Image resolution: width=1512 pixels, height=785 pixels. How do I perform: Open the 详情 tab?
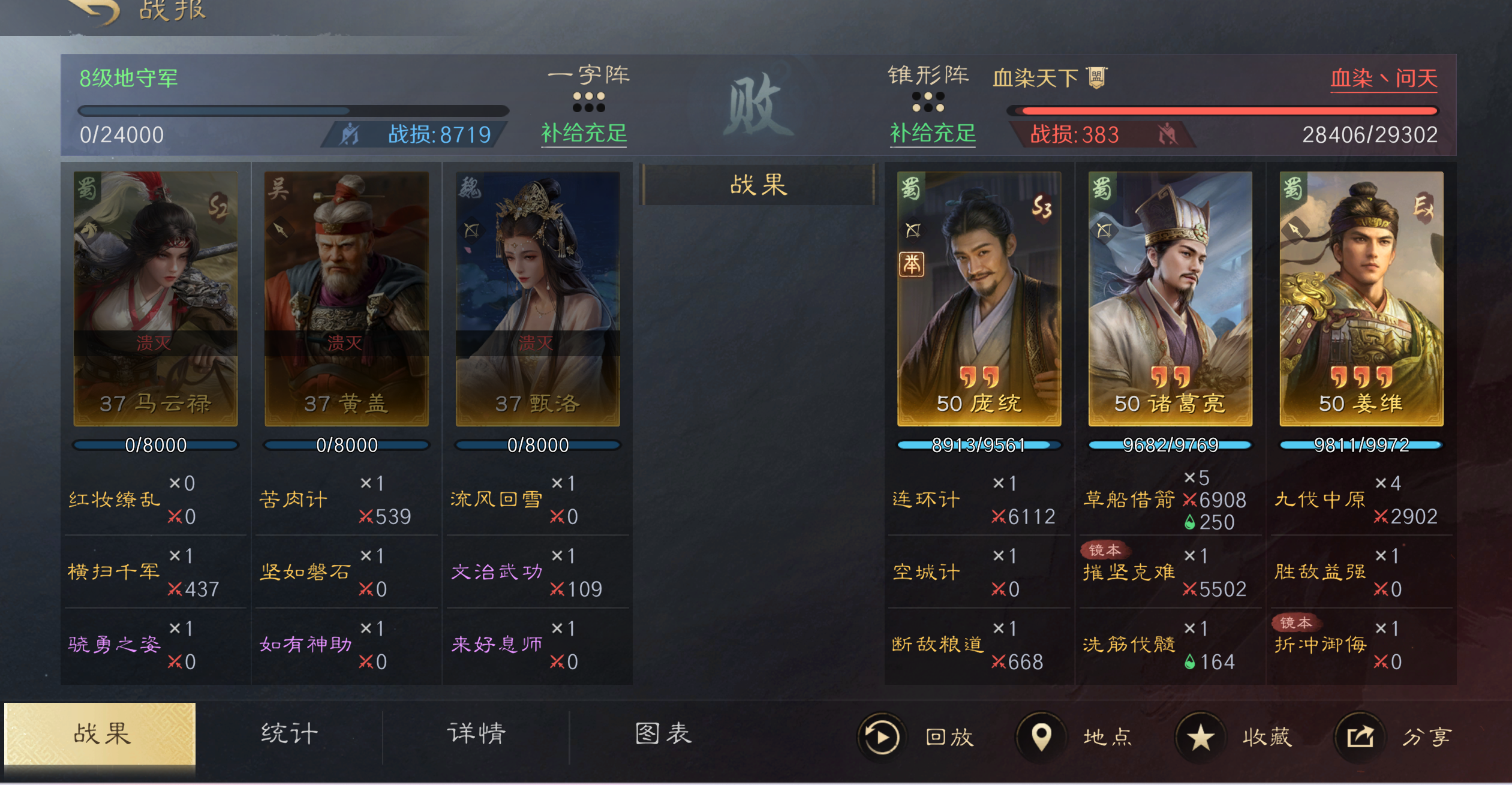coord(476,733)
